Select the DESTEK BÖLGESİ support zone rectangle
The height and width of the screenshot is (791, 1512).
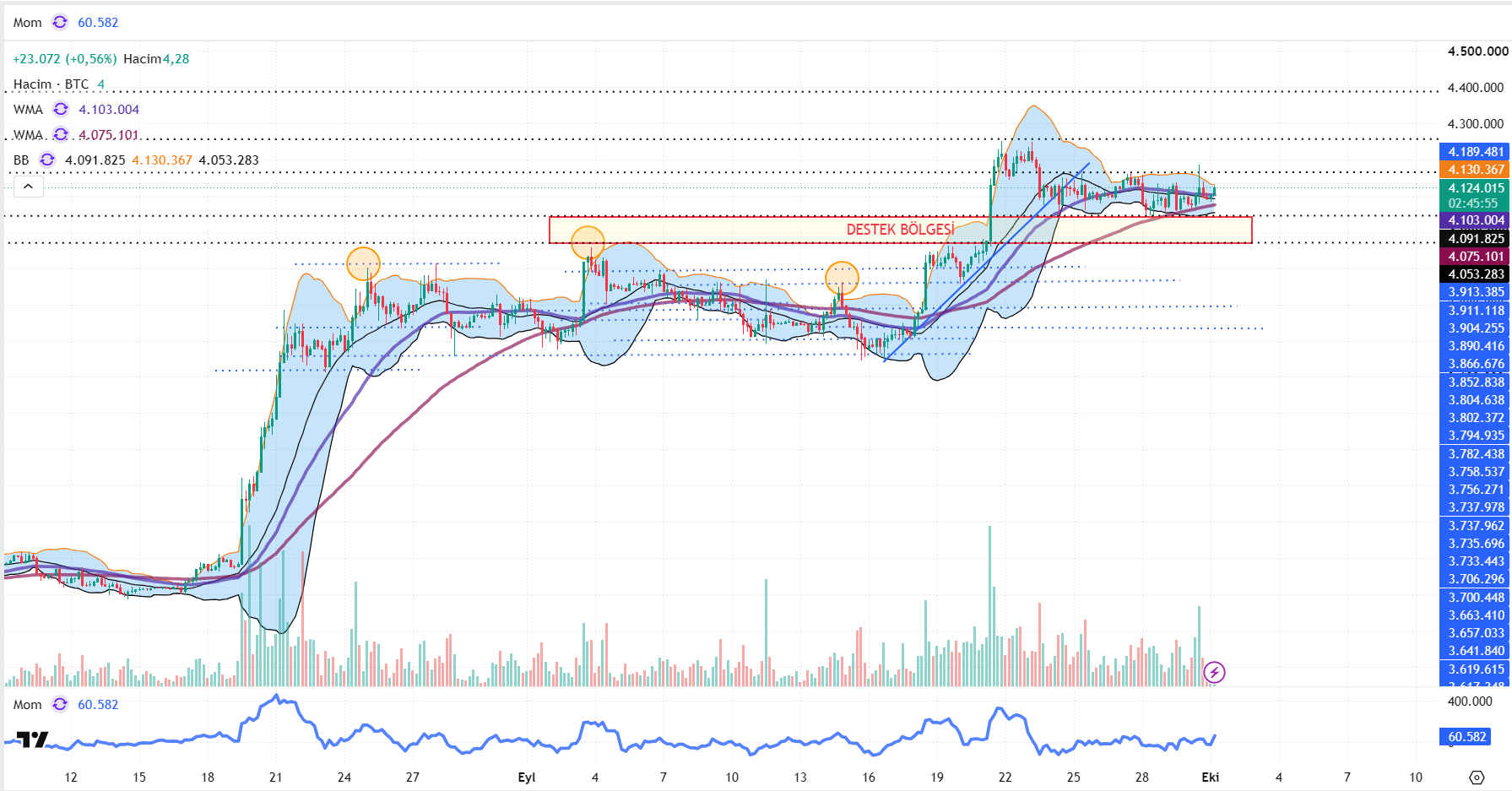click(x=900, y=230)
